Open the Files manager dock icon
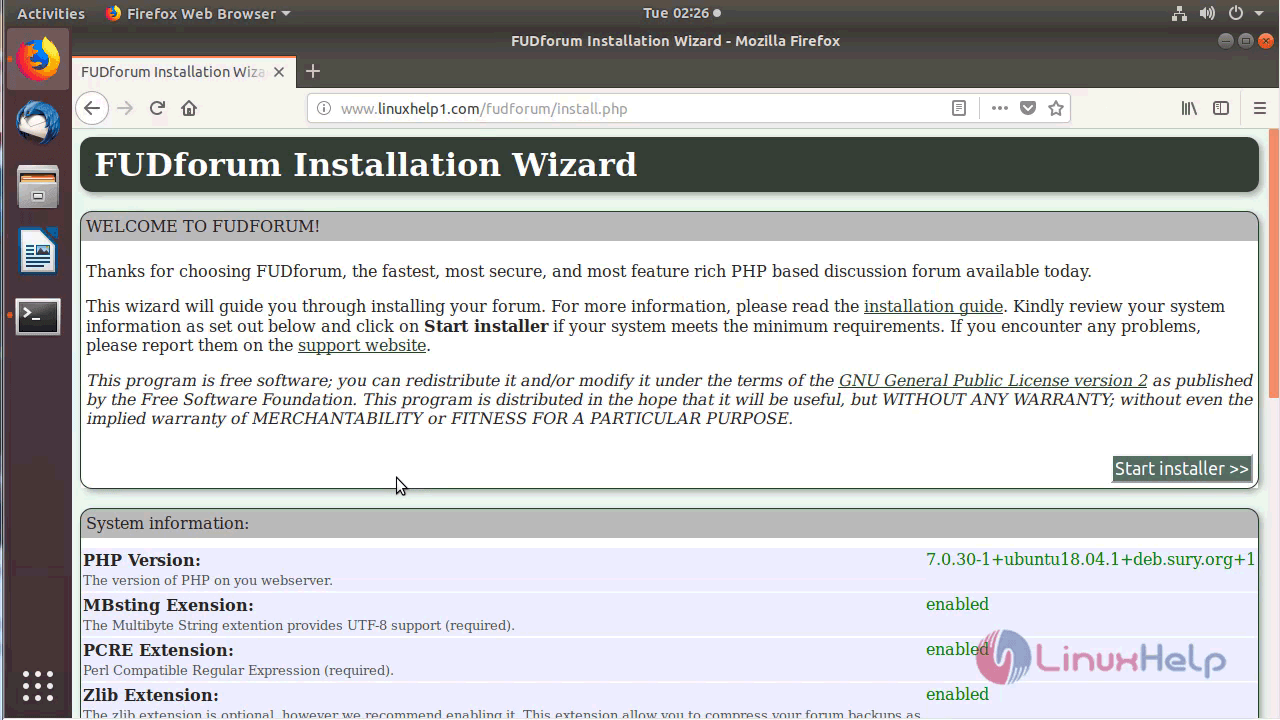The image size is (1280, 720). point(38,187)
